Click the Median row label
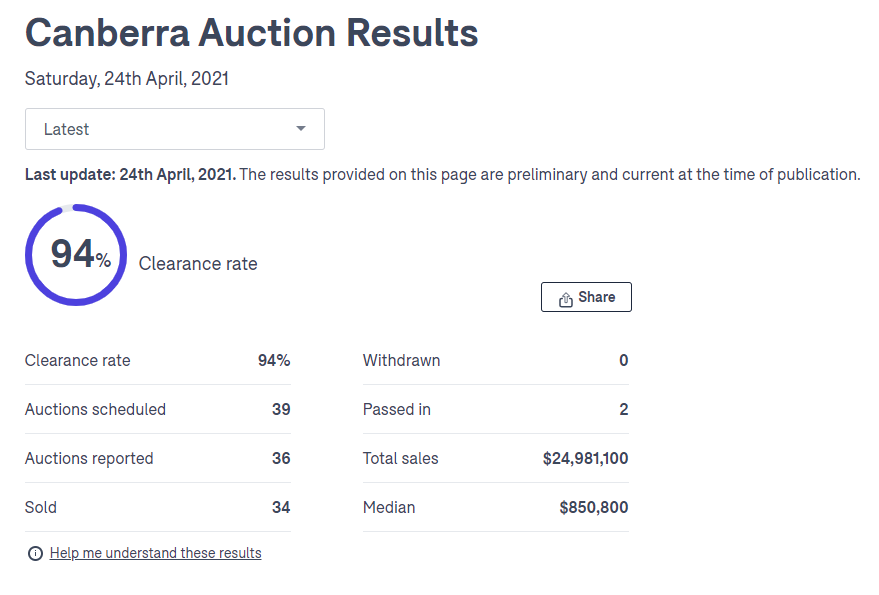The image size is (879, 595). tap(389, 508)
